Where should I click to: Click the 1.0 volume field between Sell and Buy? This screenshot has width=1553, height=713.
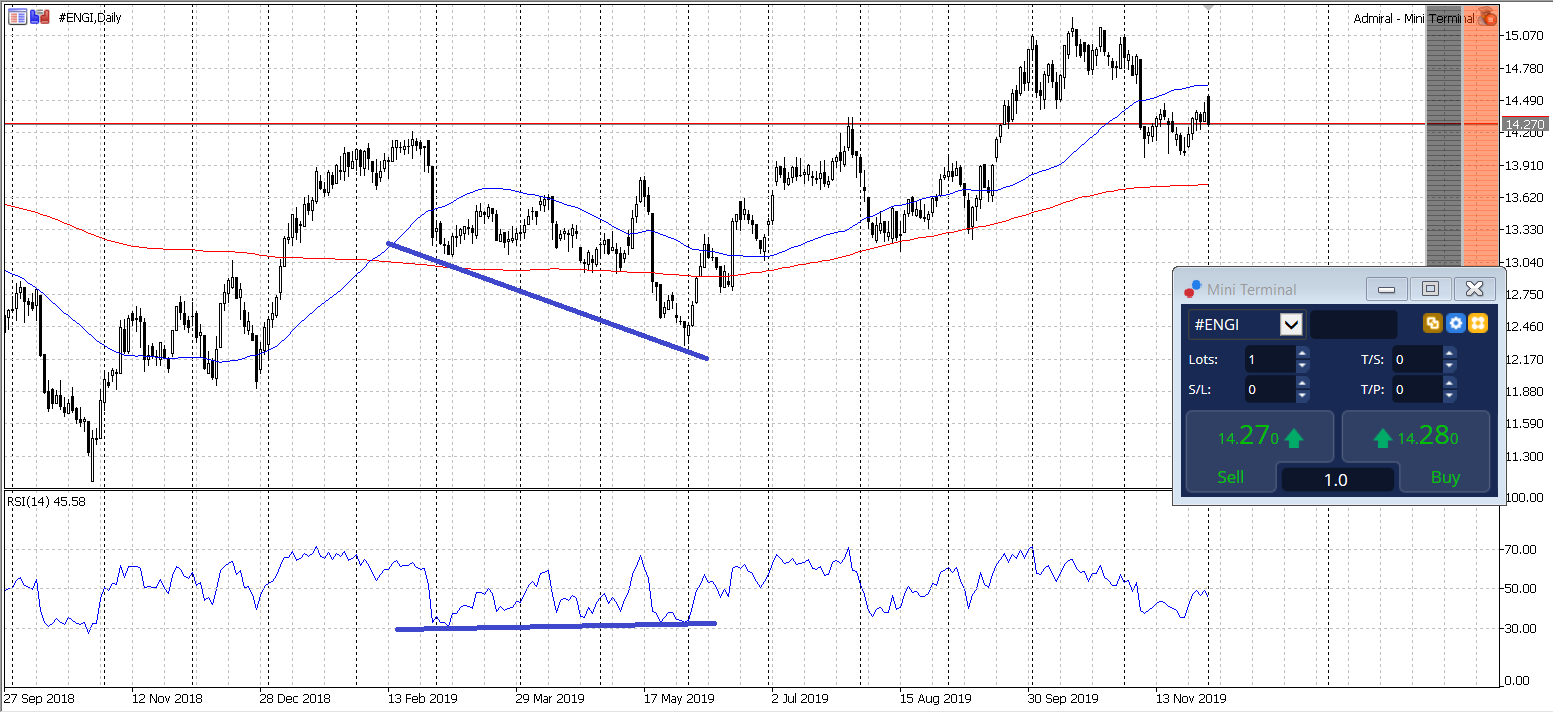point(1337,480)
